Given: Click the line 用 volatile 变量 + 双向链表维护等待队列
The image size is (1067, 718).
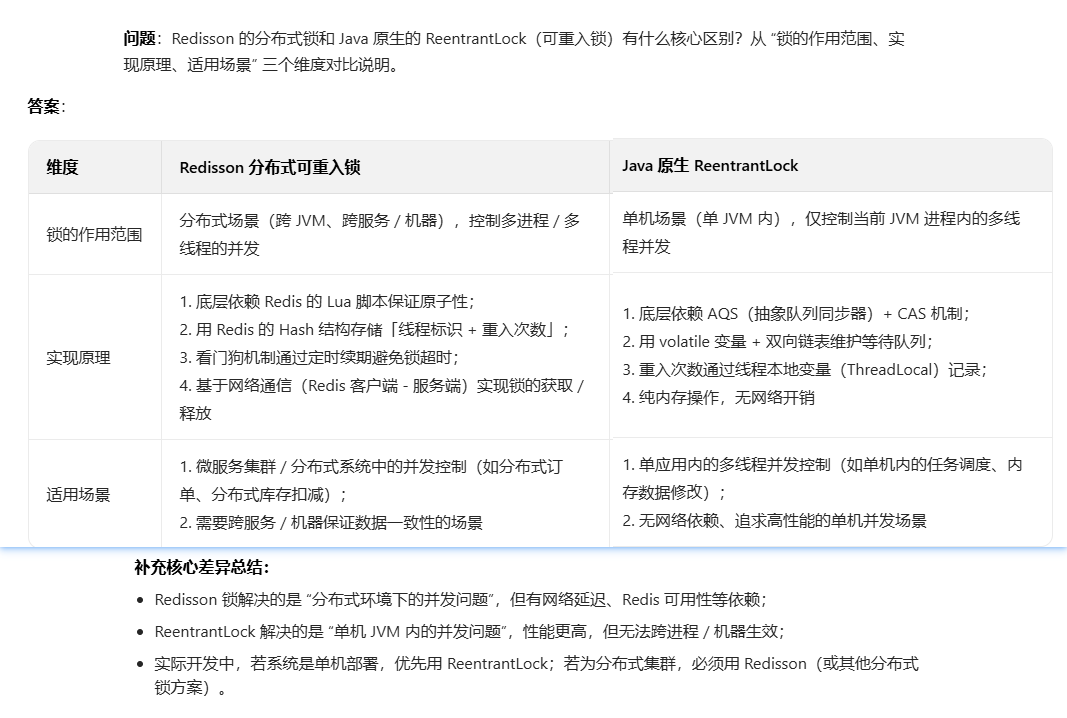Looking at the screenshot, I should point(778,342).
